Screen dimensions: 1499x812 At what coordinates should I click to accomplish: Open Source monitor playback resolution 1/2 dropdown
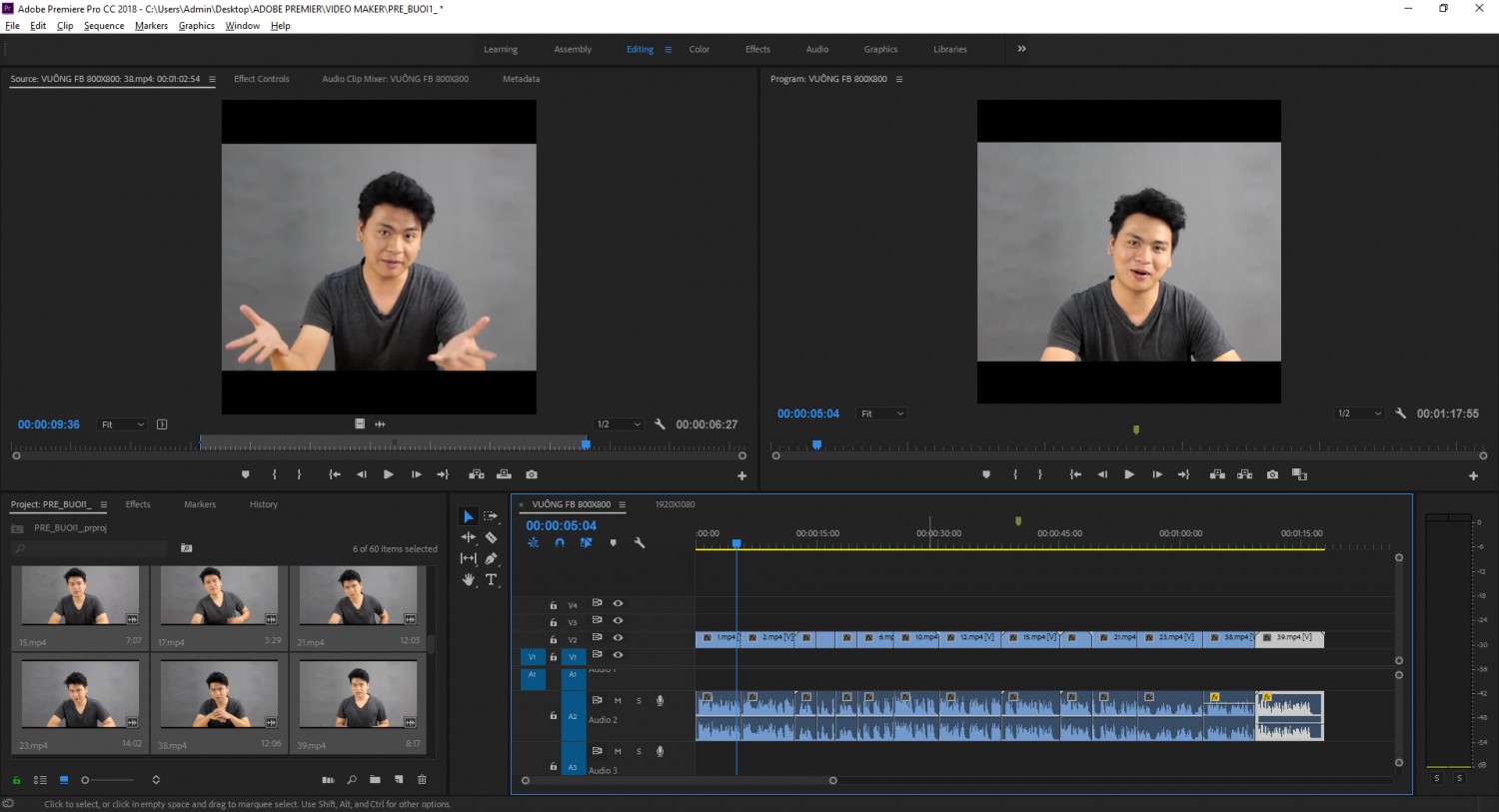(619, 424)
